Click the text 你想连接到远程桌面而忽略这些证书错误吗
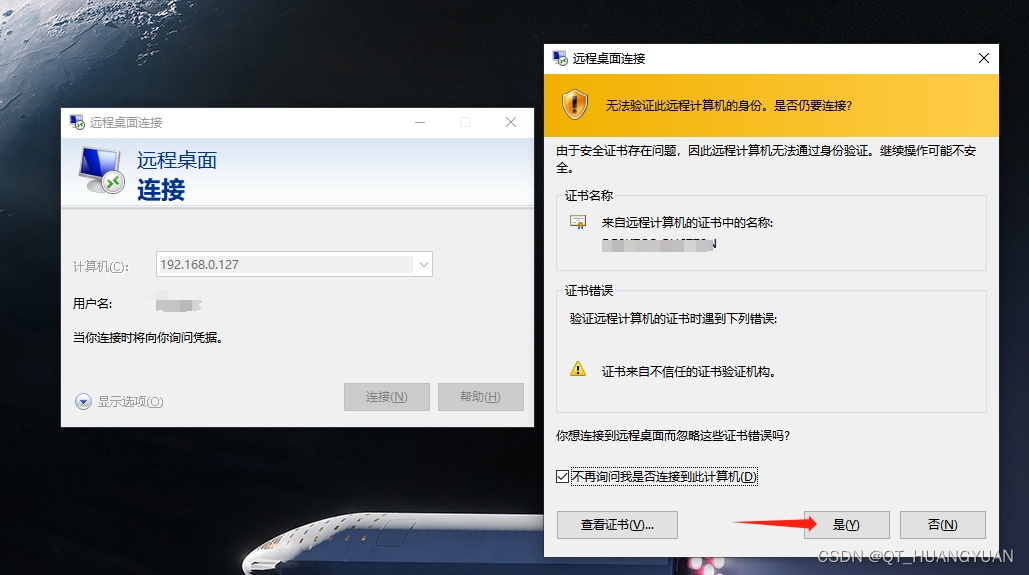This screenshot has width=1029, height=575. [673, 436]
